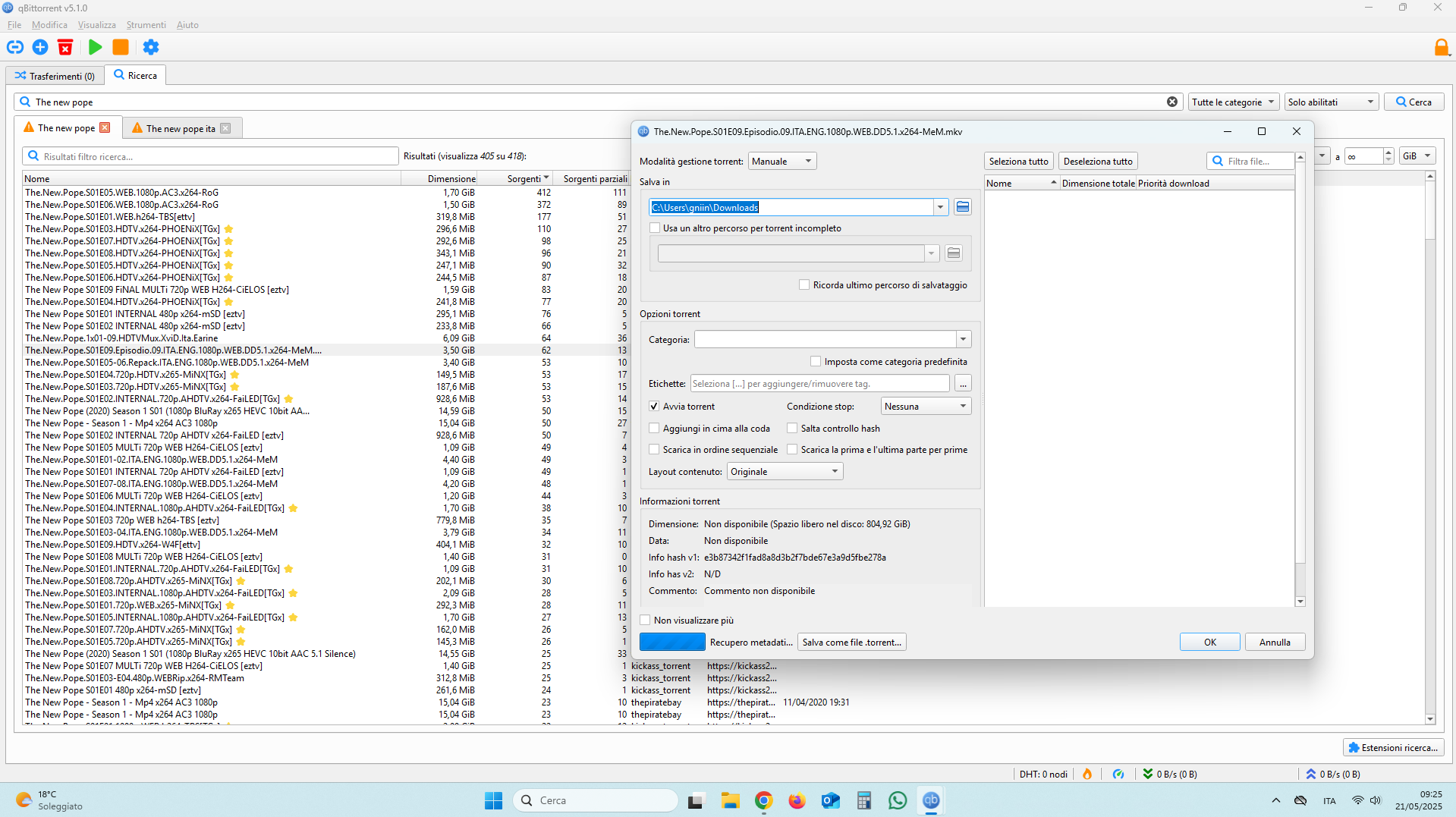Expand the save path dropdown arrow
Screen dimensions: 1456x817
tap(941, 207)
